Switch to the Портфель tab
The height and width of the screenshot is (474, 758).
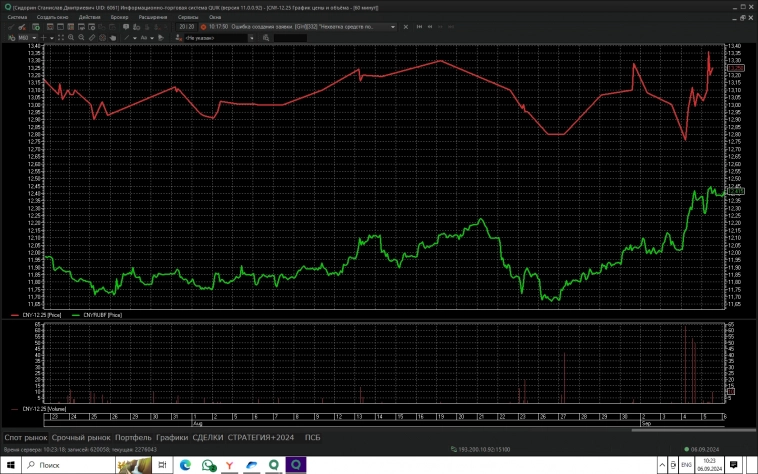tap(133, 437)
